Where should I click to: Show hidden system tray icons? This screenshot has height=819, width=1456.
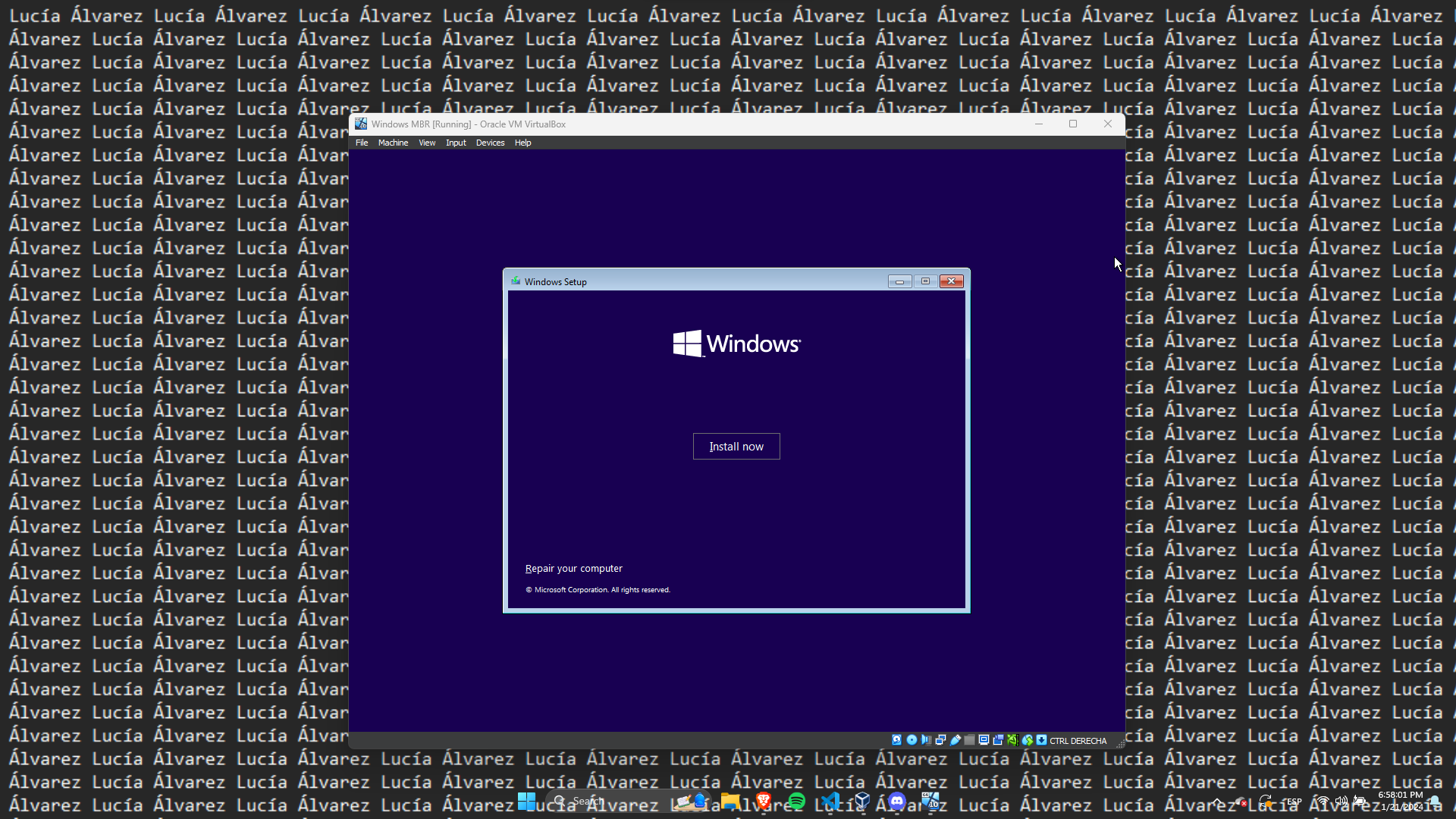(x=1216, y=801)
